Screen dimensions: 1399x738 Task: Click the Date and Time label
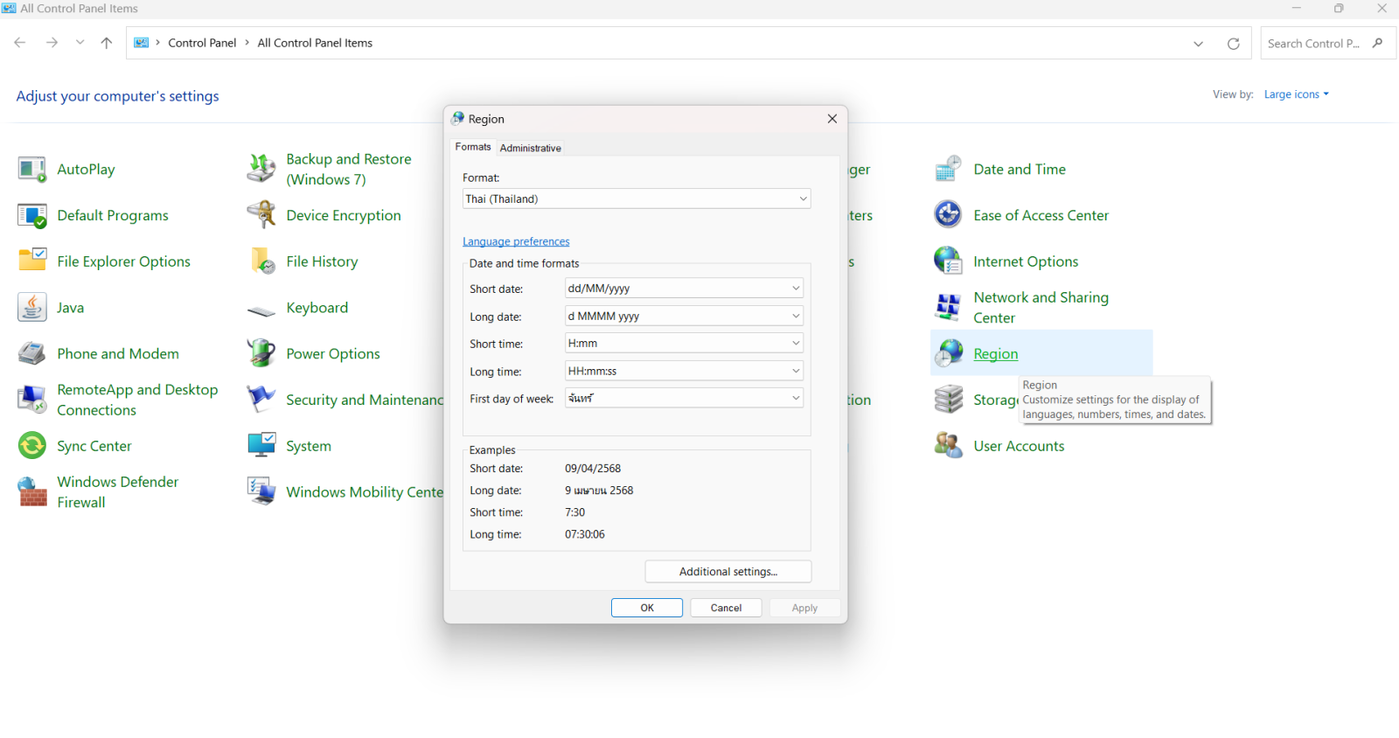click(1020, 170)
